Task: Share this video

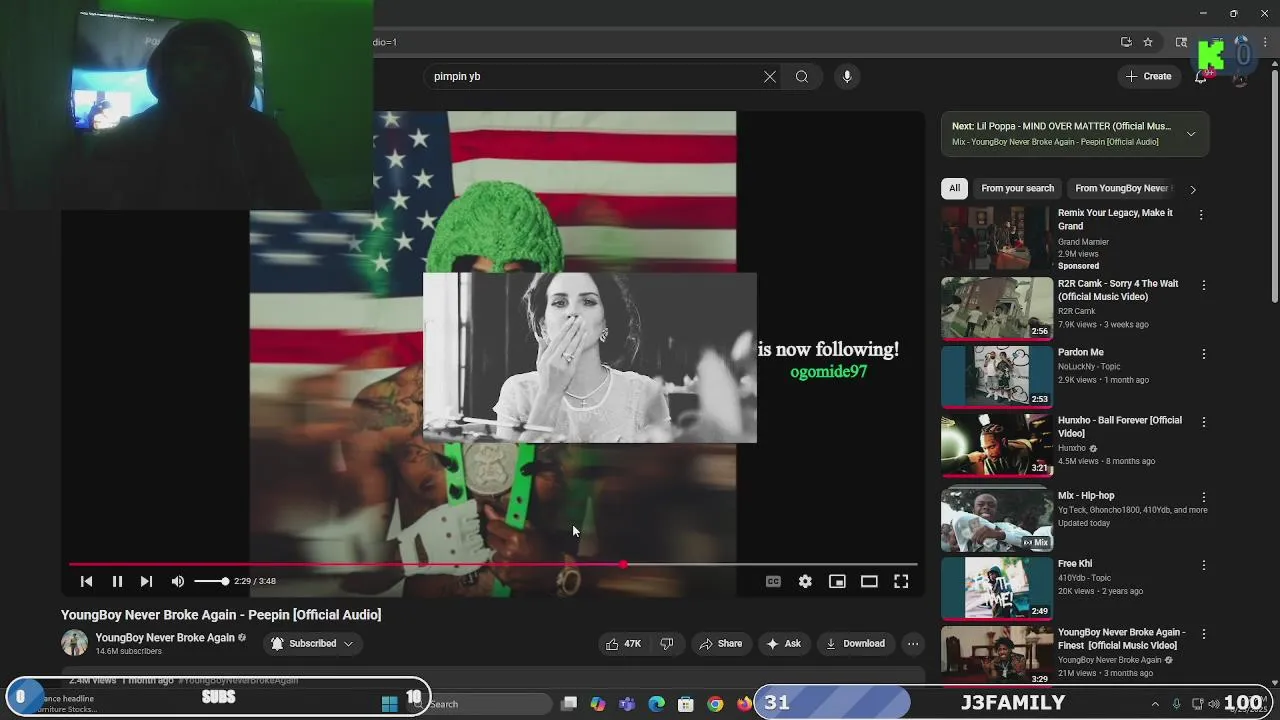Action: [721, 644]
